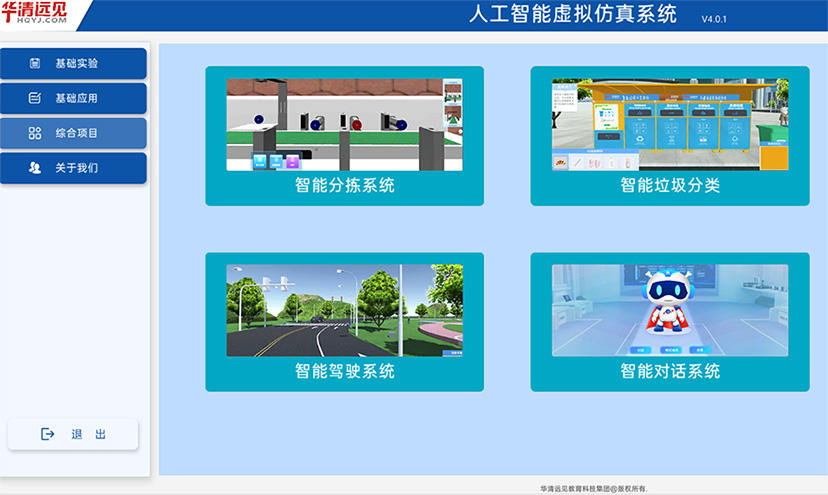
Task: Launch 智能分拣系统 via its title label
Action: click(x=344, y=186)
